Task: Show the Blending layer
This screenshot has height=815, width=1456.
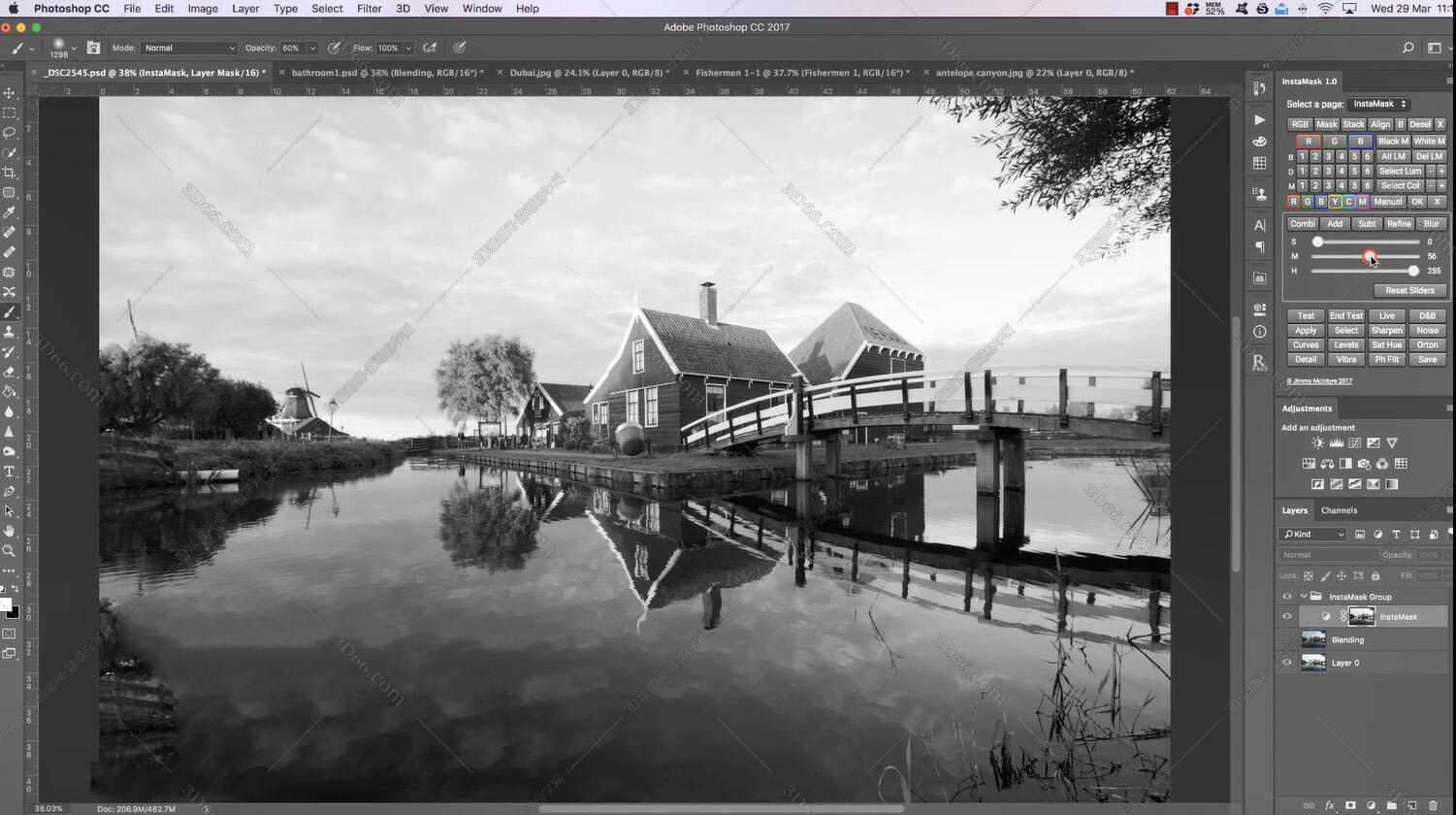Action: (1287, 639)
